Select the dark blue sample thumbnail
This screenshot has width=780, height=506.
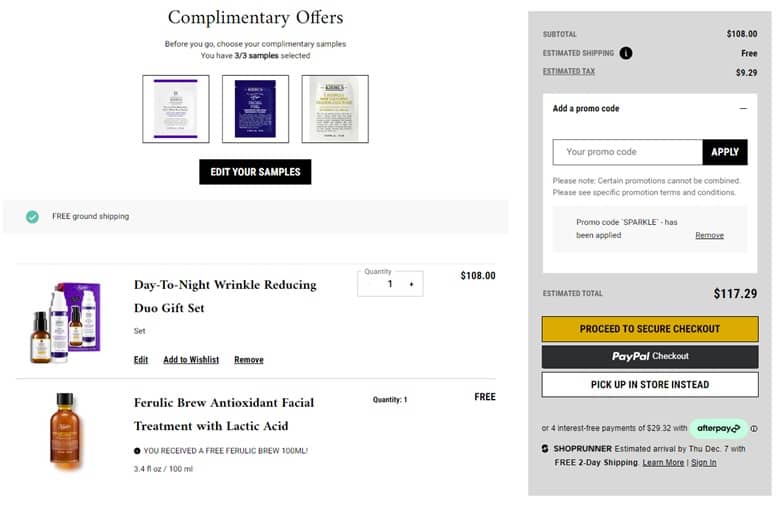point(255,108)
